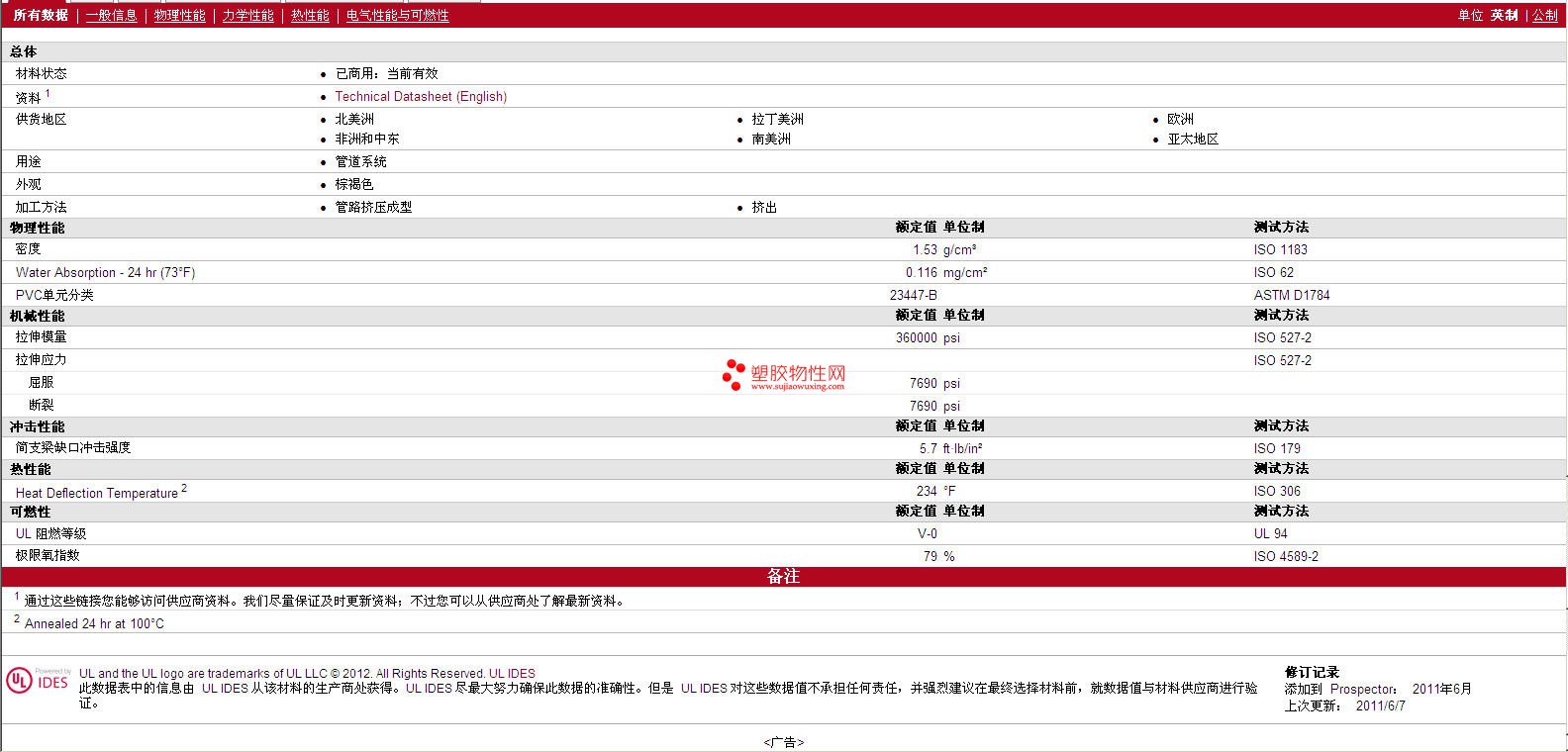The height and width of the screenshot is (752, 1568).
Task: Click the 亚太地区 region entry
Action: point(1193,139)
